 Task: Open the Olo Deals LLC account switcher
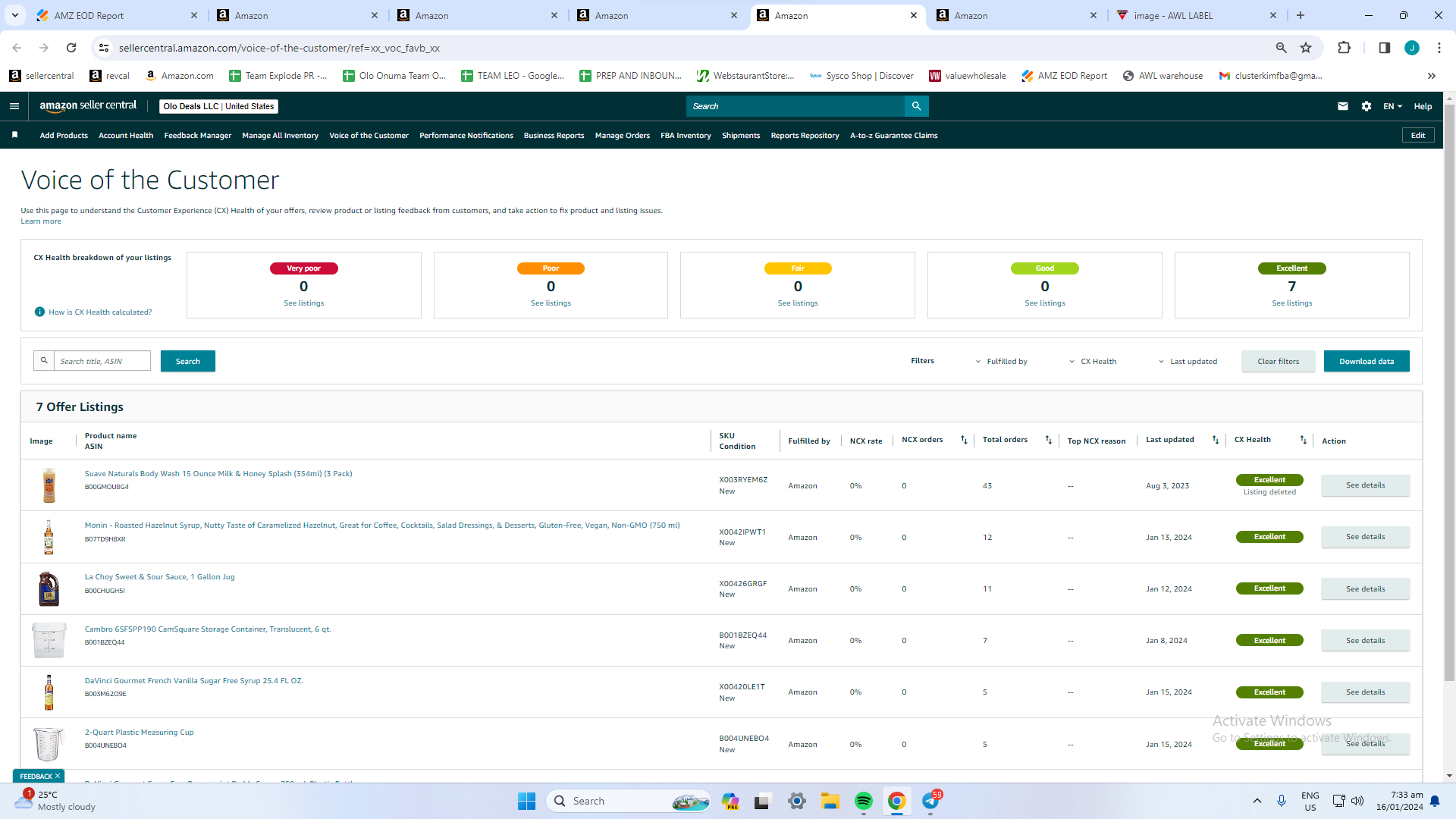click(218, 106)
